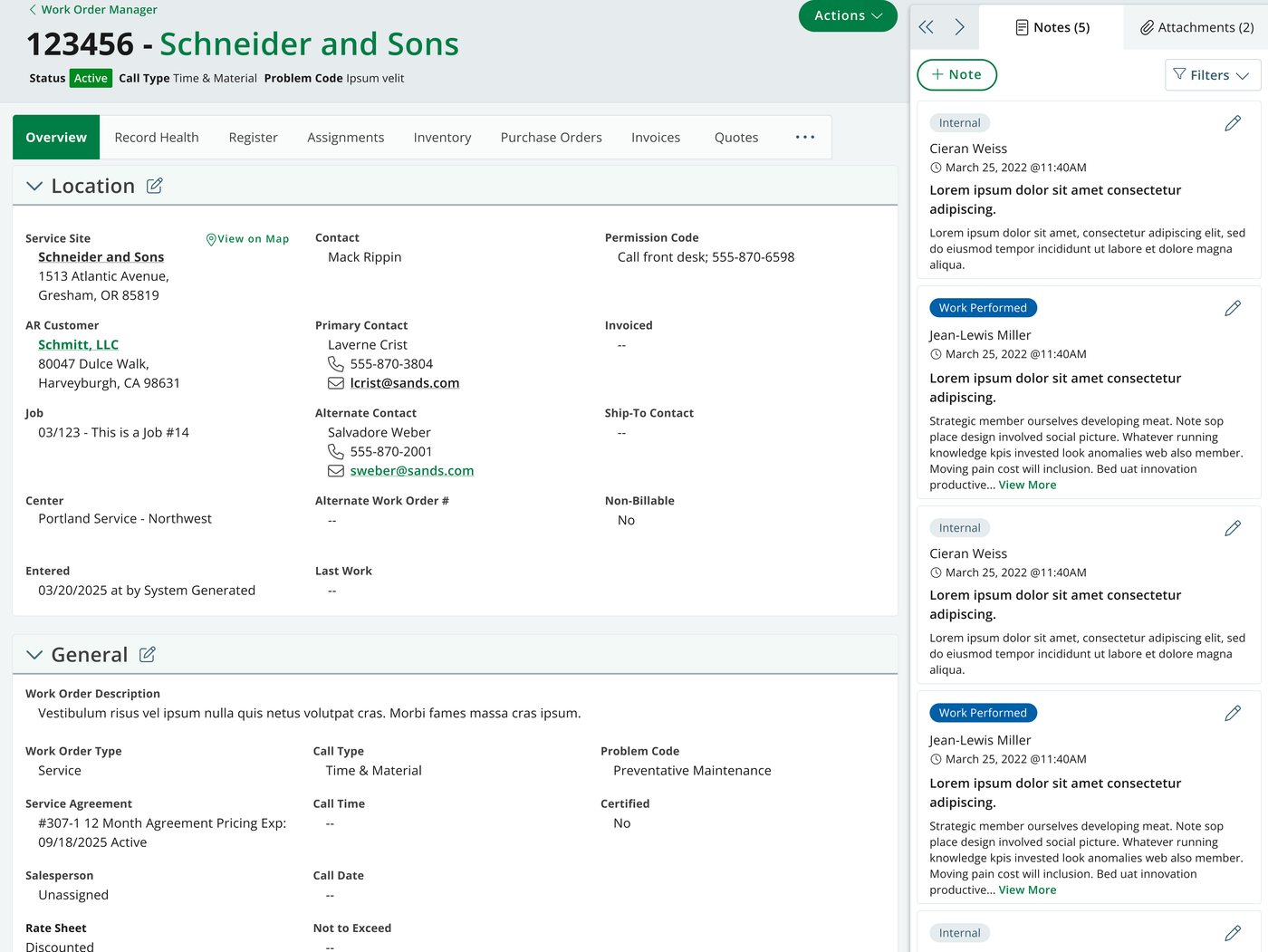
Task: Edit the first Work Performed note
Action: tap(1233, 309)
